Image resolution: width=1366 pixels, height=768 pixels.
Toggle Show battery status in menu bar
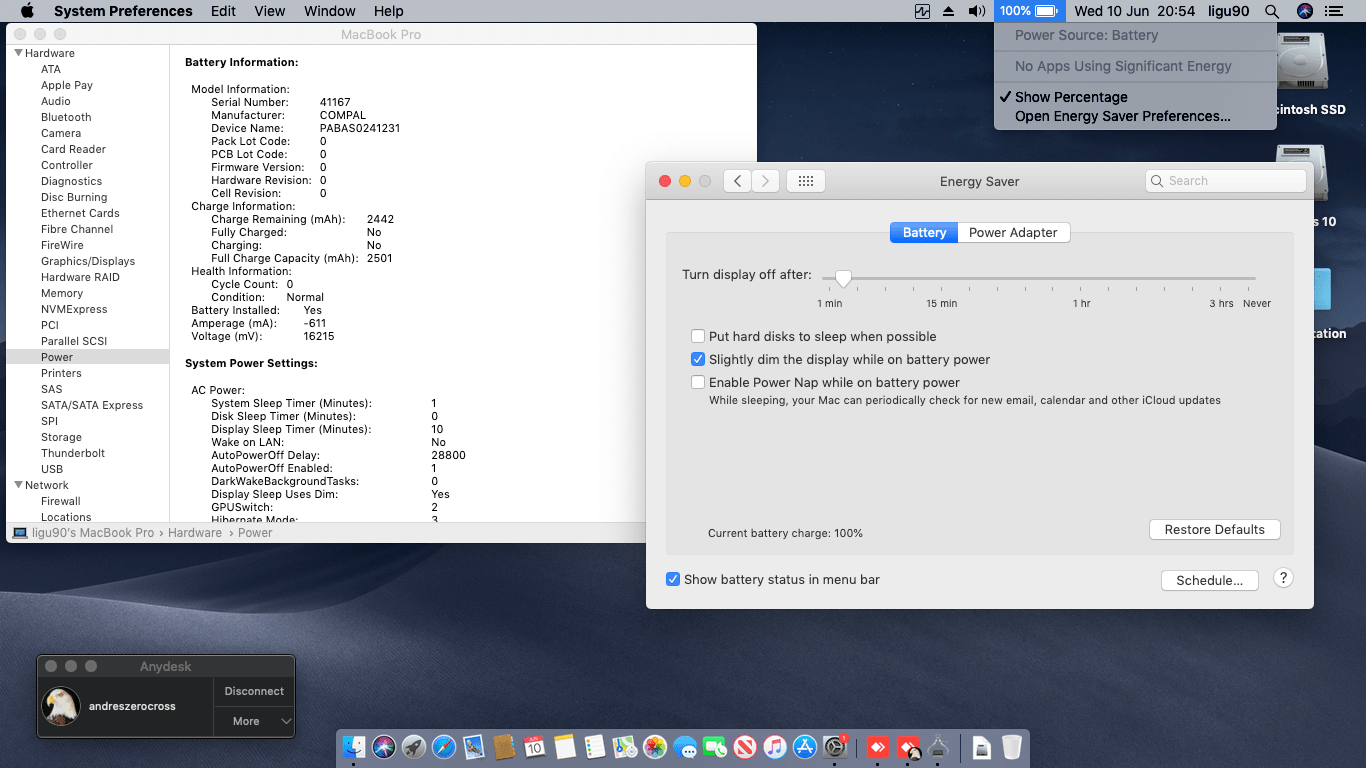tap(673, 580)
